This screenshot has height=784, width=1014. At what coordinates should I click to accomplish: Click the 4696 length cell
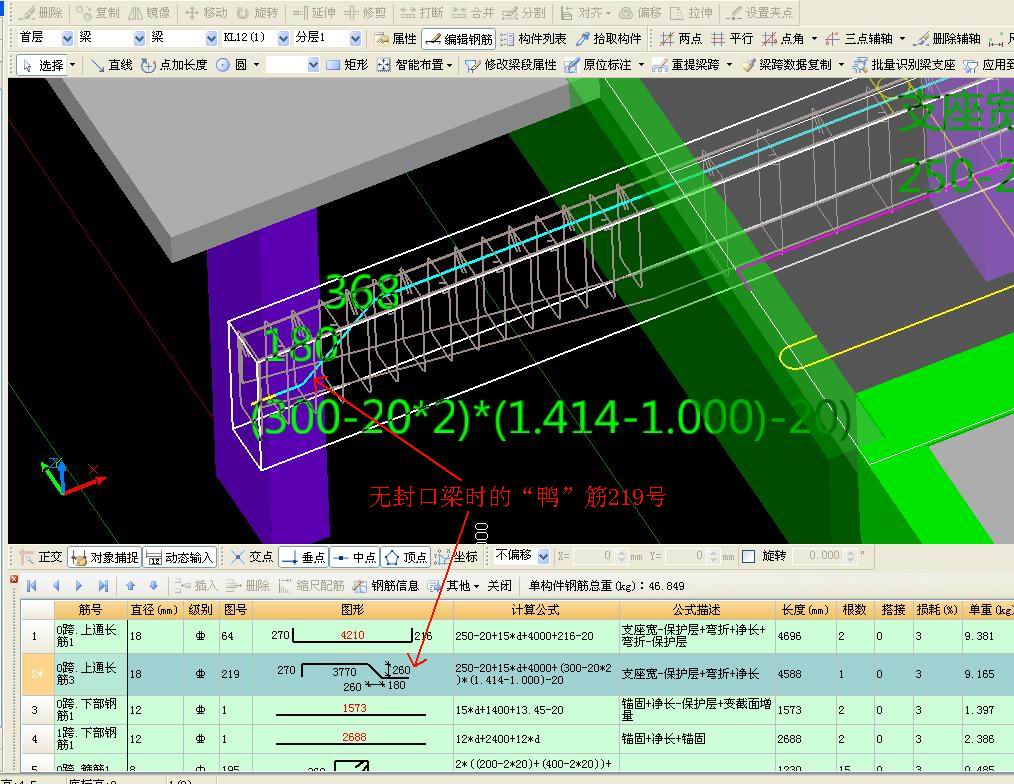(805, 636)
